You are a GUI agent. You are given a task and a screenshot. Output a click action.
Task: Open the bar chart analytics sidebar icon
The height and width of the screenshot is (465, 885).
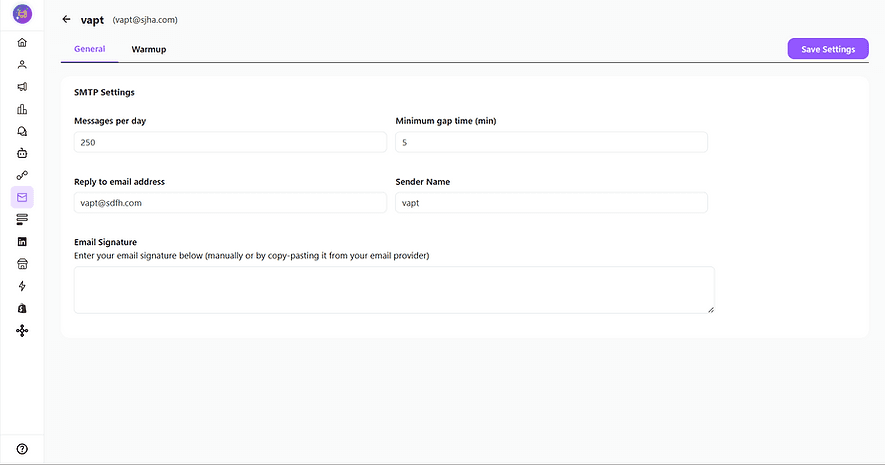pos(22,109)
